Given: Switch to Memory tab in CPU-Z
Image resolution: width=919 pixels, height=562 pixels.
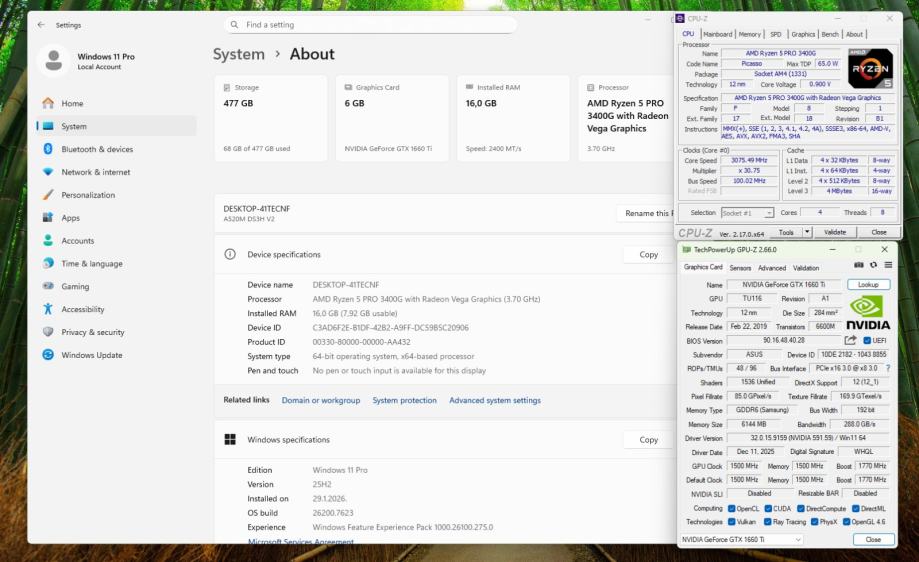Looking at the screenshot, I should coord(750,34).
